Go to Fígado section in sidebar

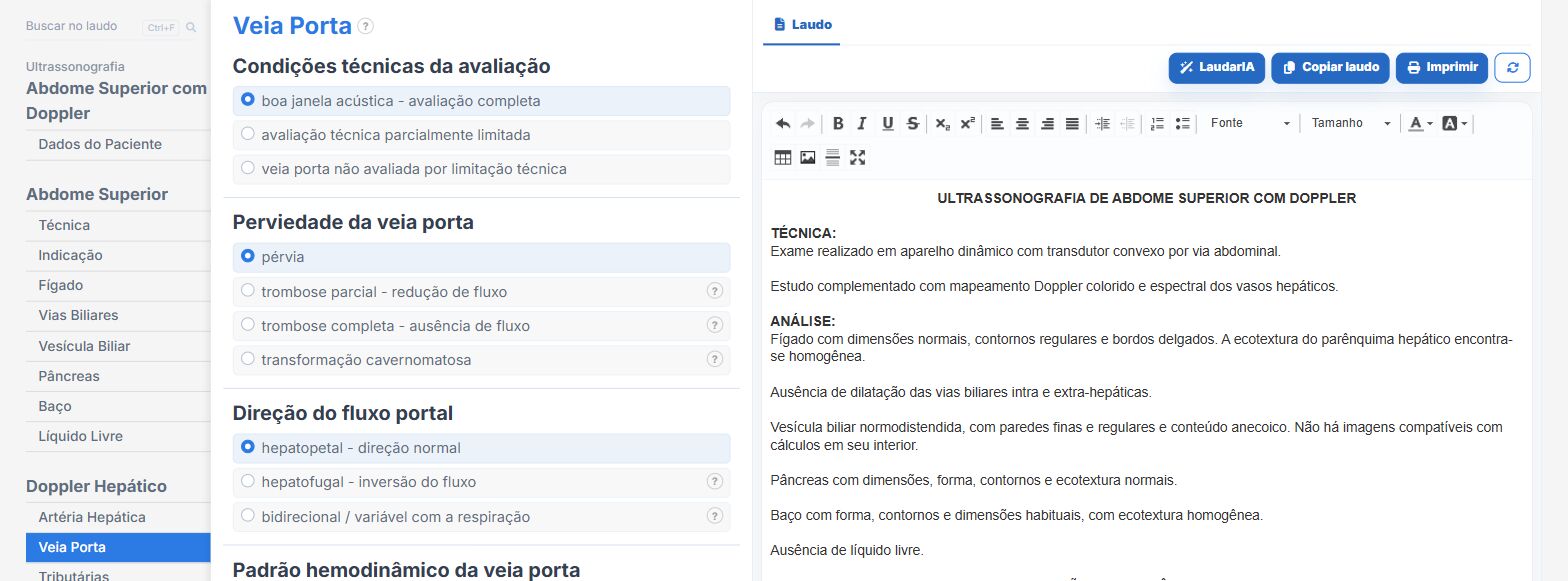tap(118, 285)
